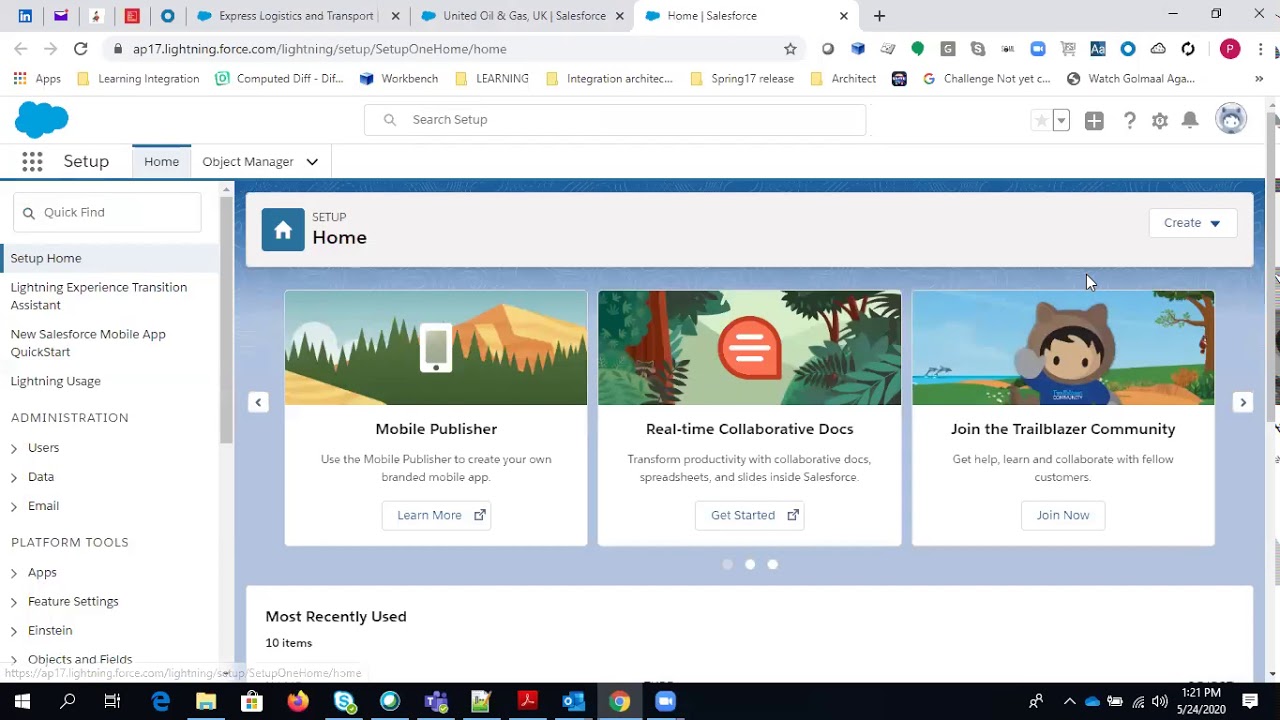Select the second carousel page dot
Screen dimensions: 1280x720
[x=750, y=564]
